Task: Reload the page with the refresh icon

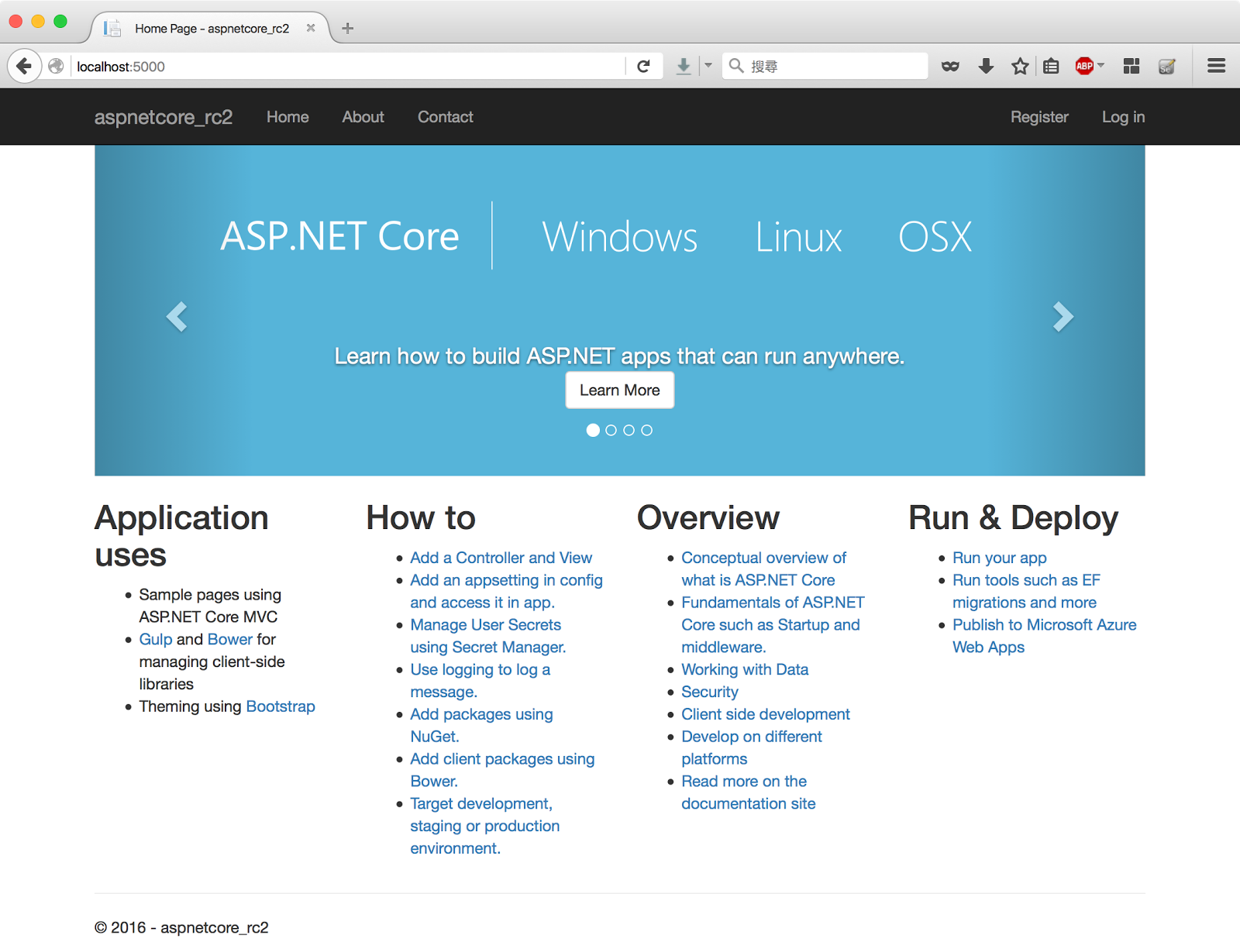Action: click(643, 67)
